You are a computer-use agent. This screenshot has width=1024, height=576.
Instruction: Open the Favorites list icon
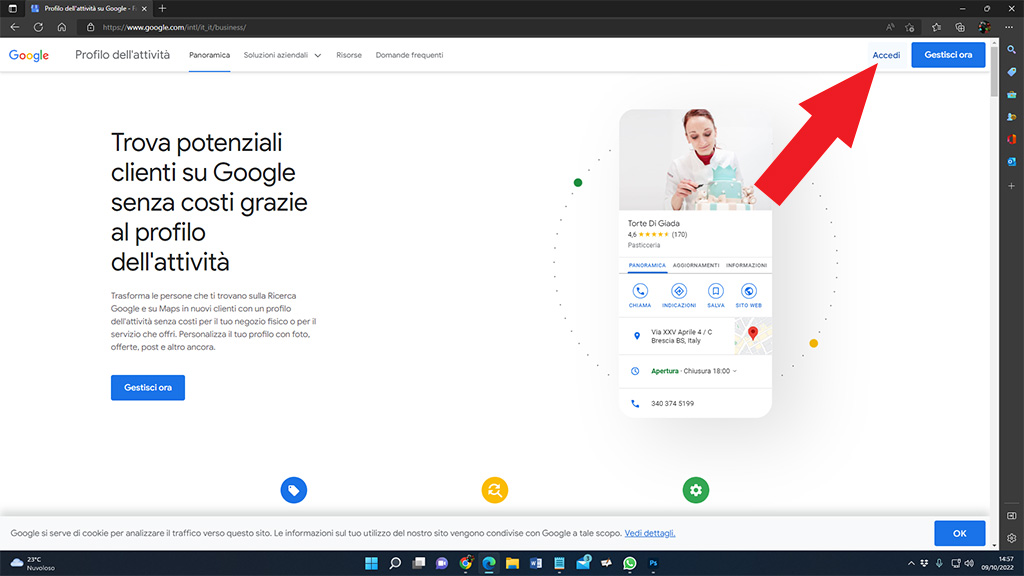(936, 27)
